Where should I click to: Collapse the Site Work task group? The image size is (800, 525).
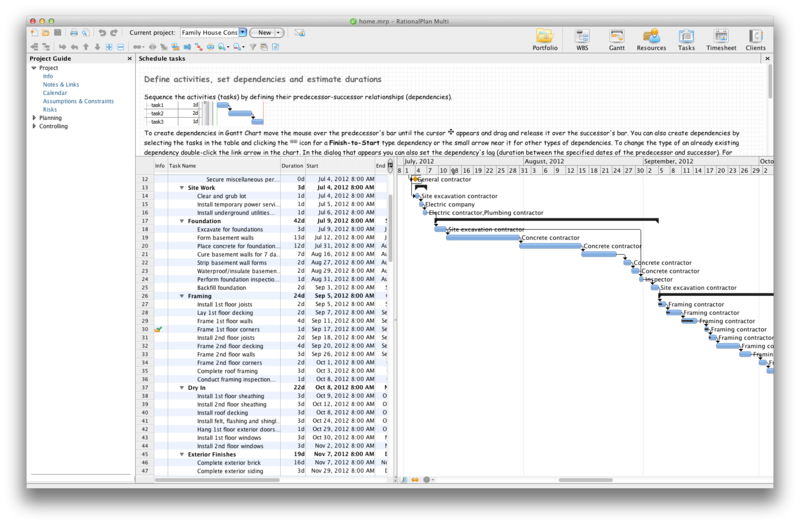pyautogui.click(x=182, y=188)
